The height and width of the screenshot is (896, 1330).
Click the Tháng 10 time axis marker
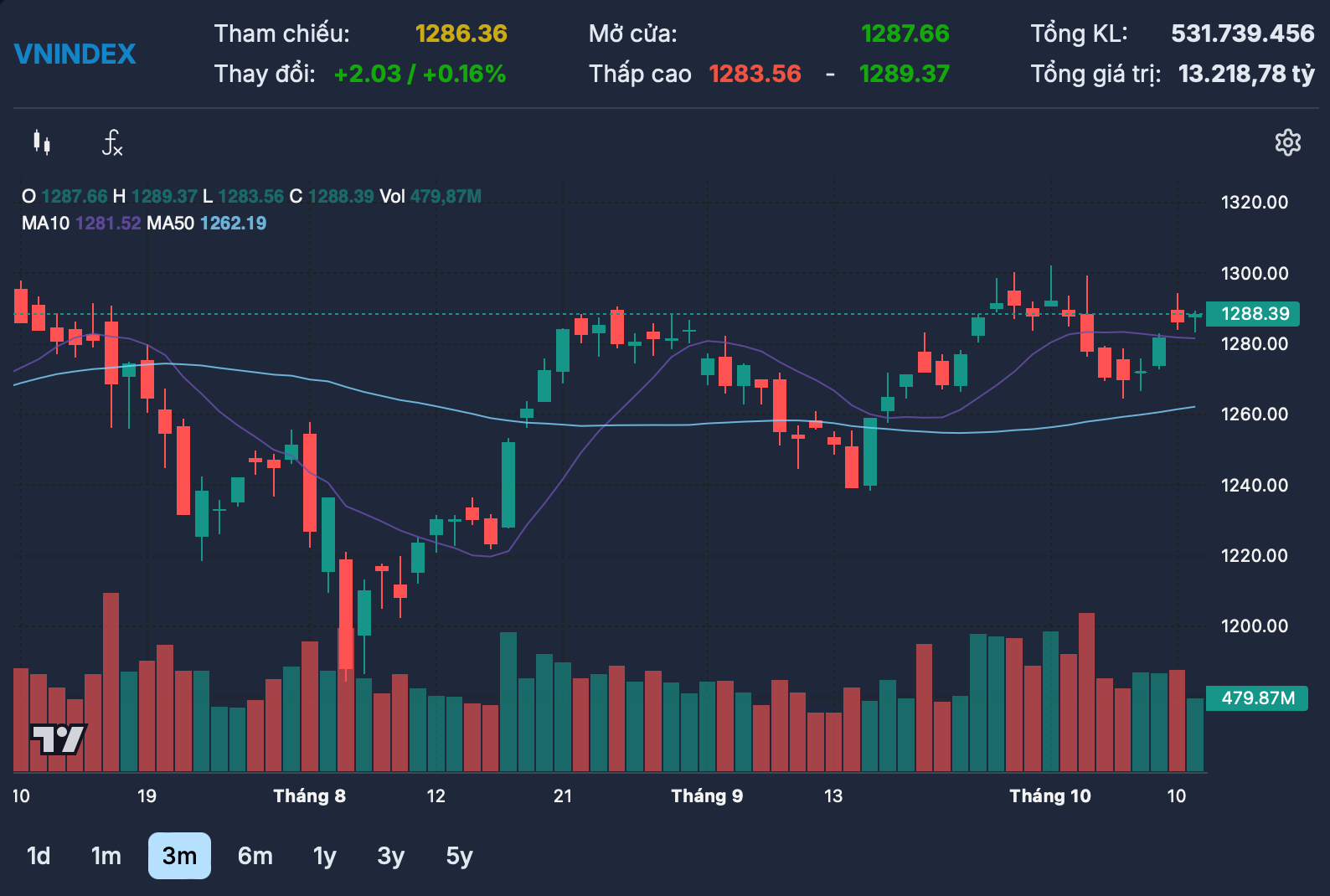coord(1050,796)
